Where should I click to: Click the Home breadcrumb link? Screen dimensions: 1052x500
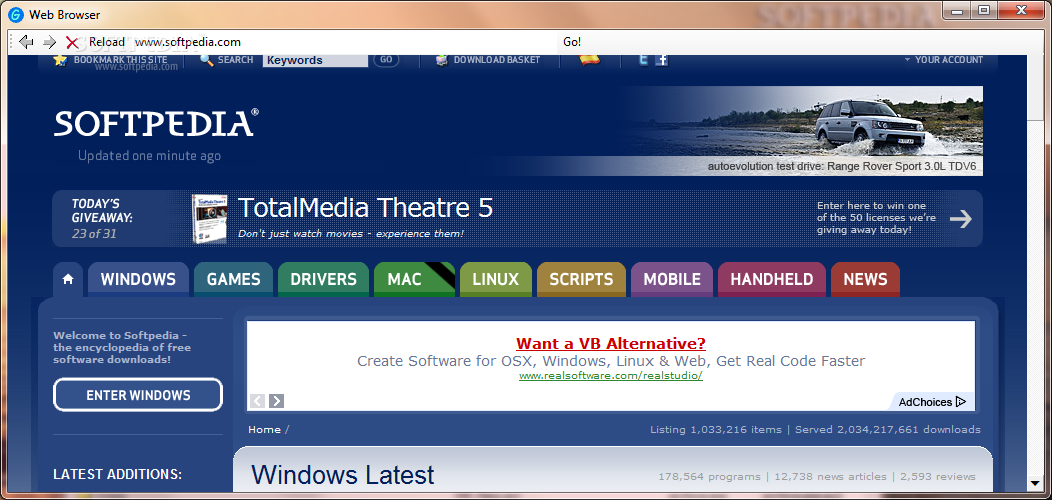coord(264,430)
